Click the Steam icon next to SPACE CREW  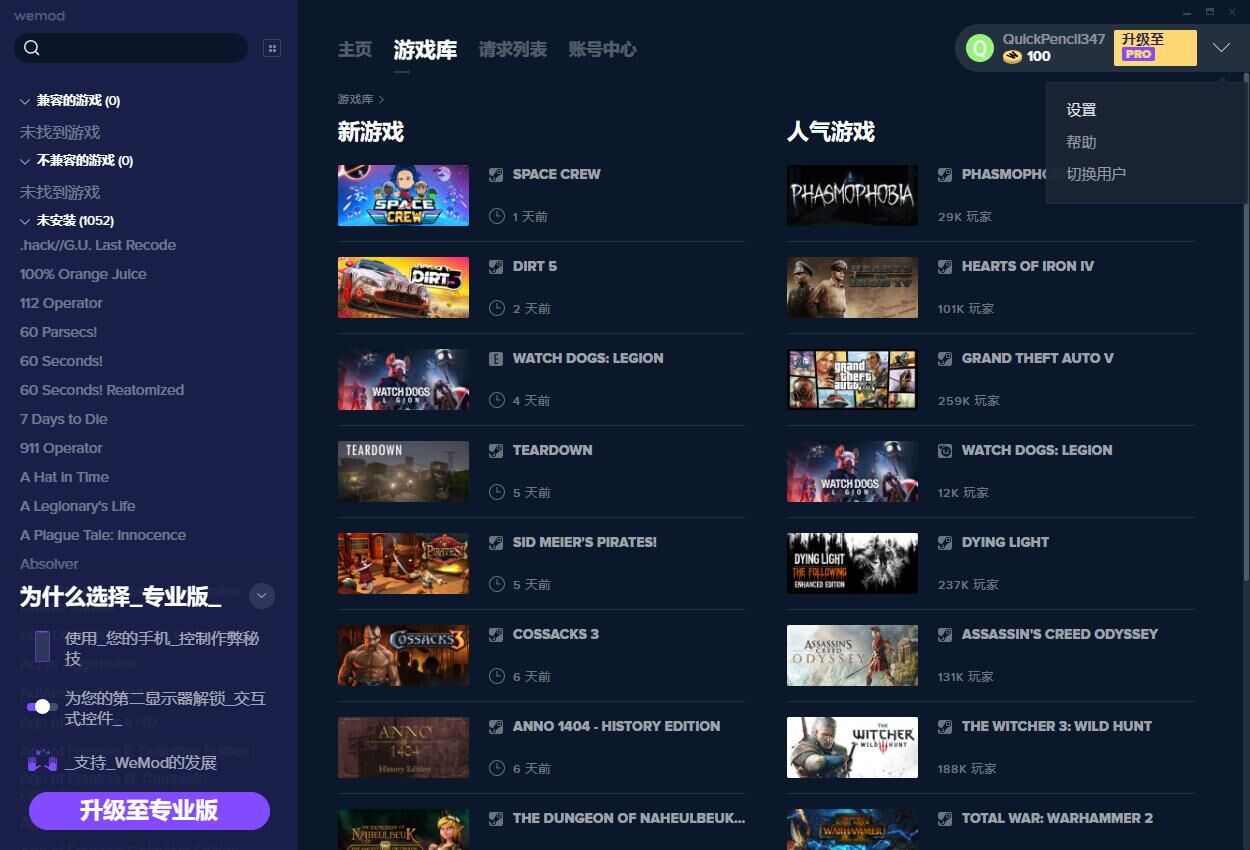tap(496, 174)
